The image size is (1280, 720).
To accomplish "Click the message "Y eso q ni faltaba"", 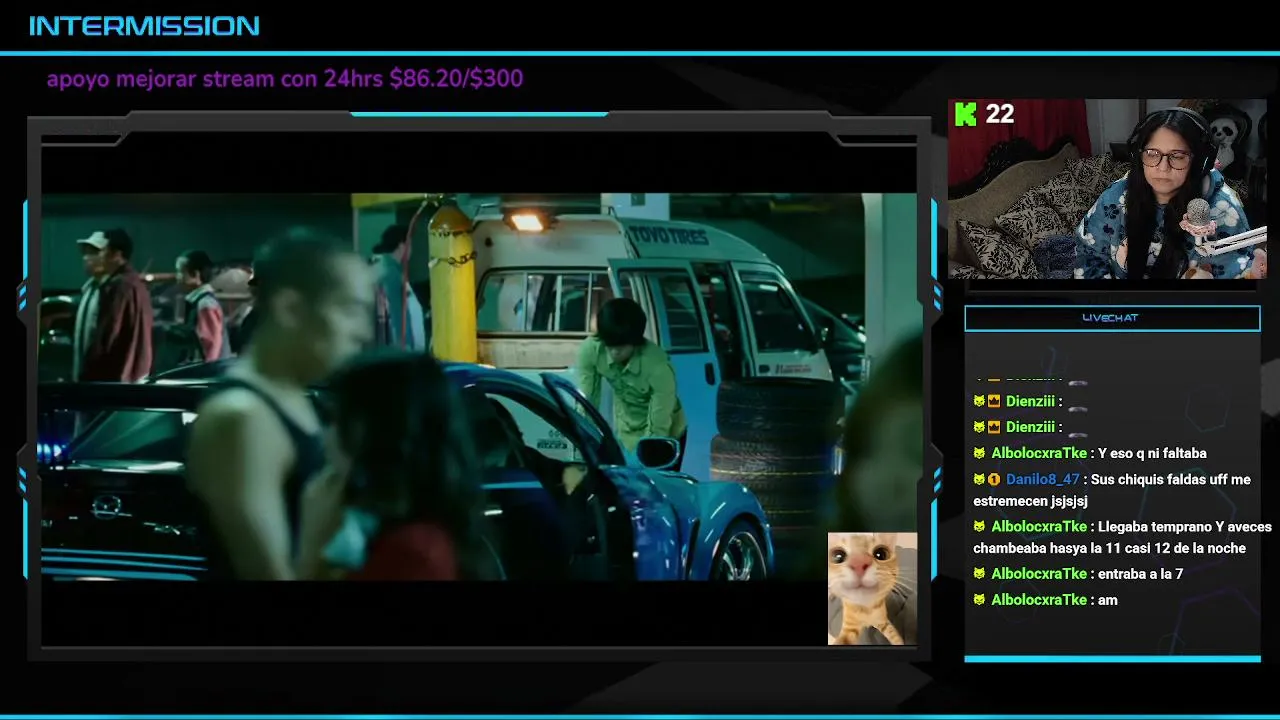I will tap(1152, 454).
